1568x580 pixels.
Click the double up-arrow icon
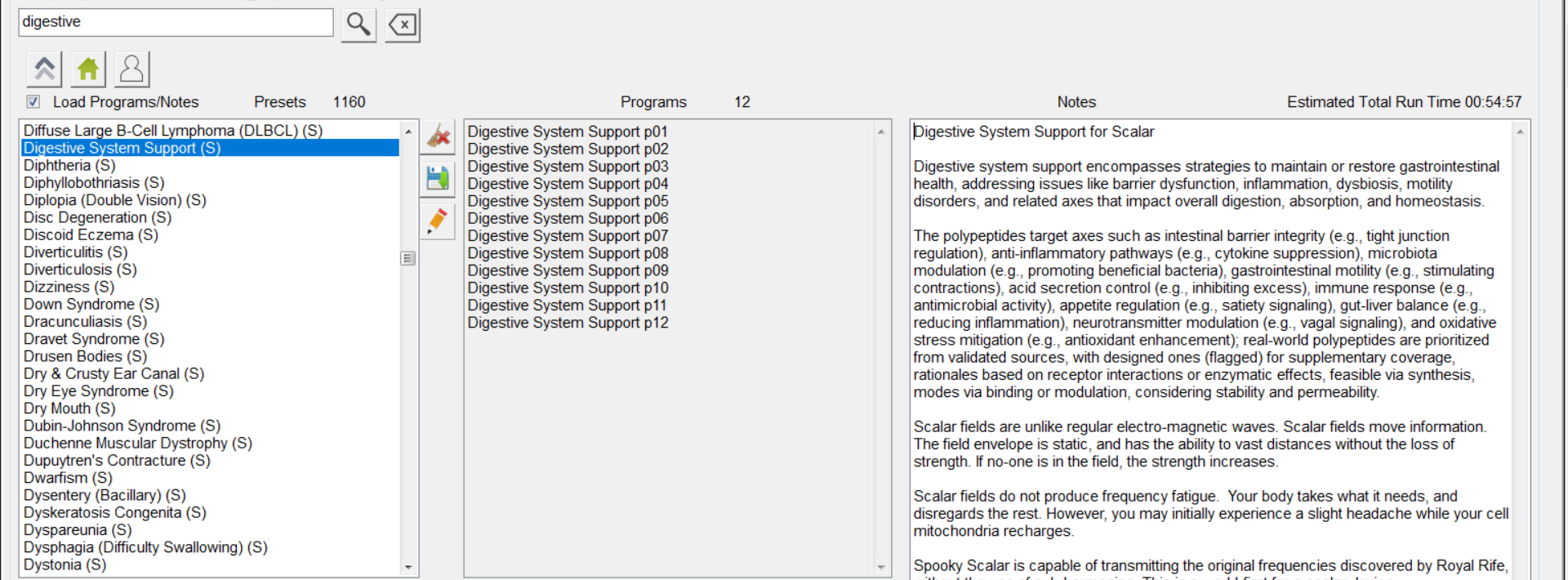[44, 69]
